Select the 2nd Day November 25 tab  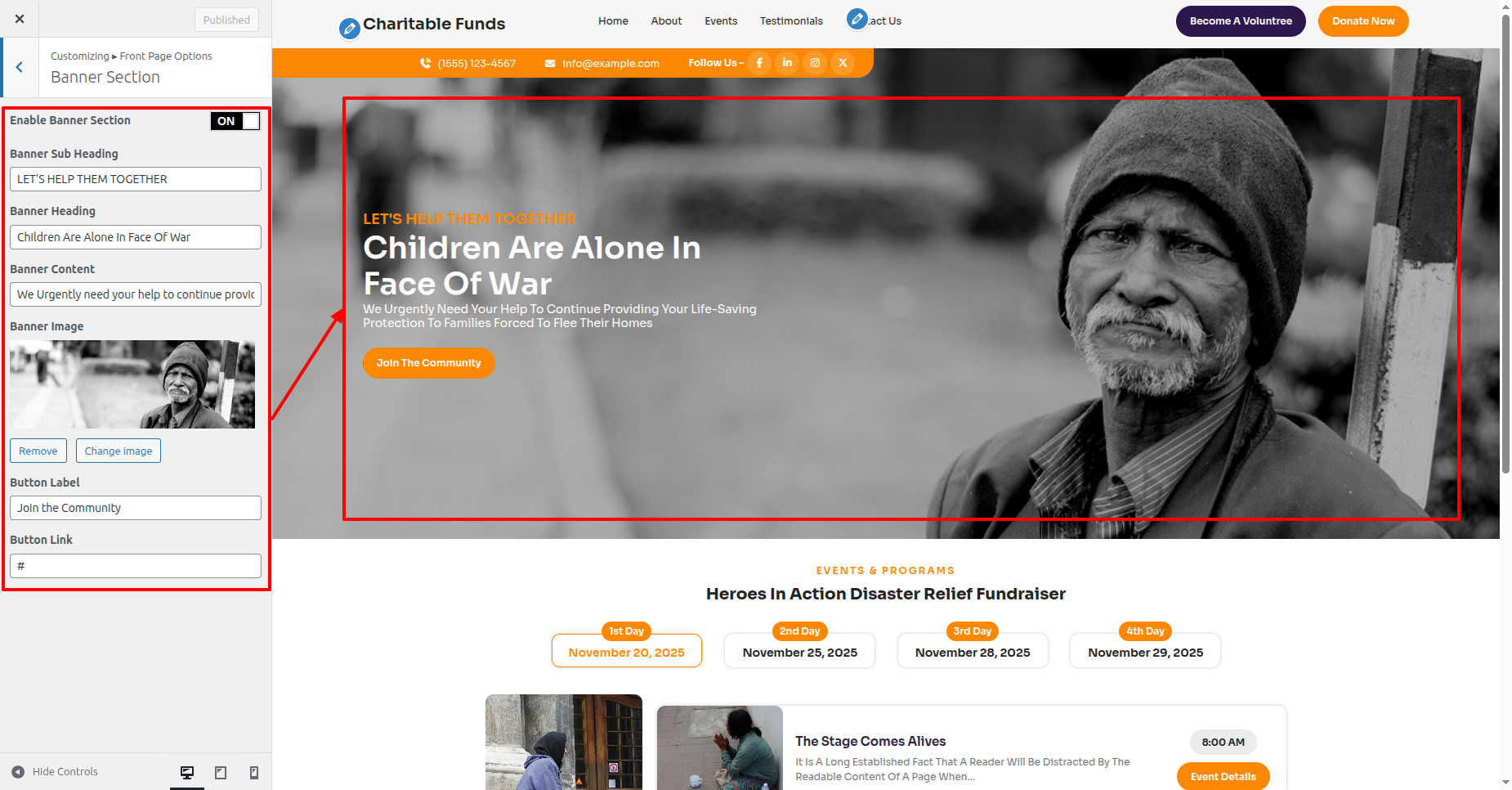pos(799,651)
